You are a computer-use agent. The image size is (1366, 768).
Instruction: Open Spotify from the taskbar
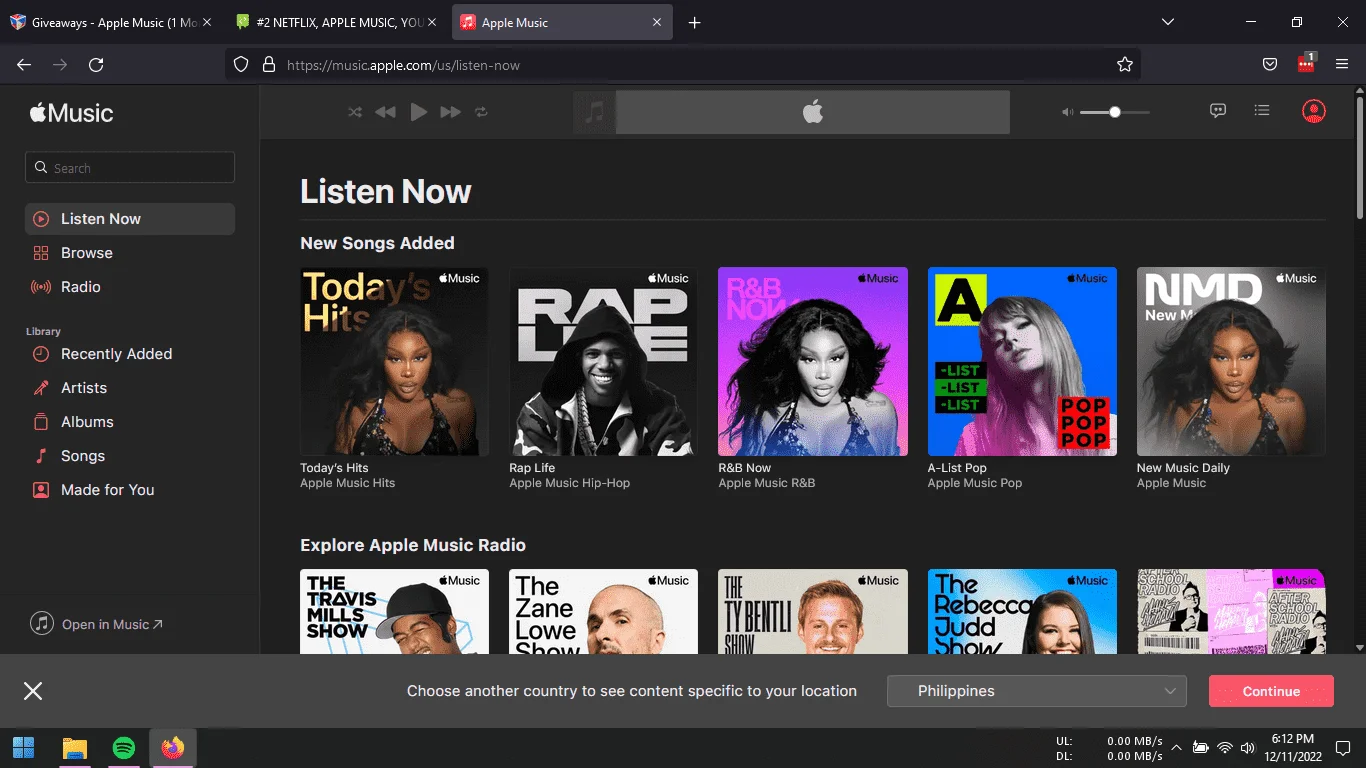tap(124, 748)
